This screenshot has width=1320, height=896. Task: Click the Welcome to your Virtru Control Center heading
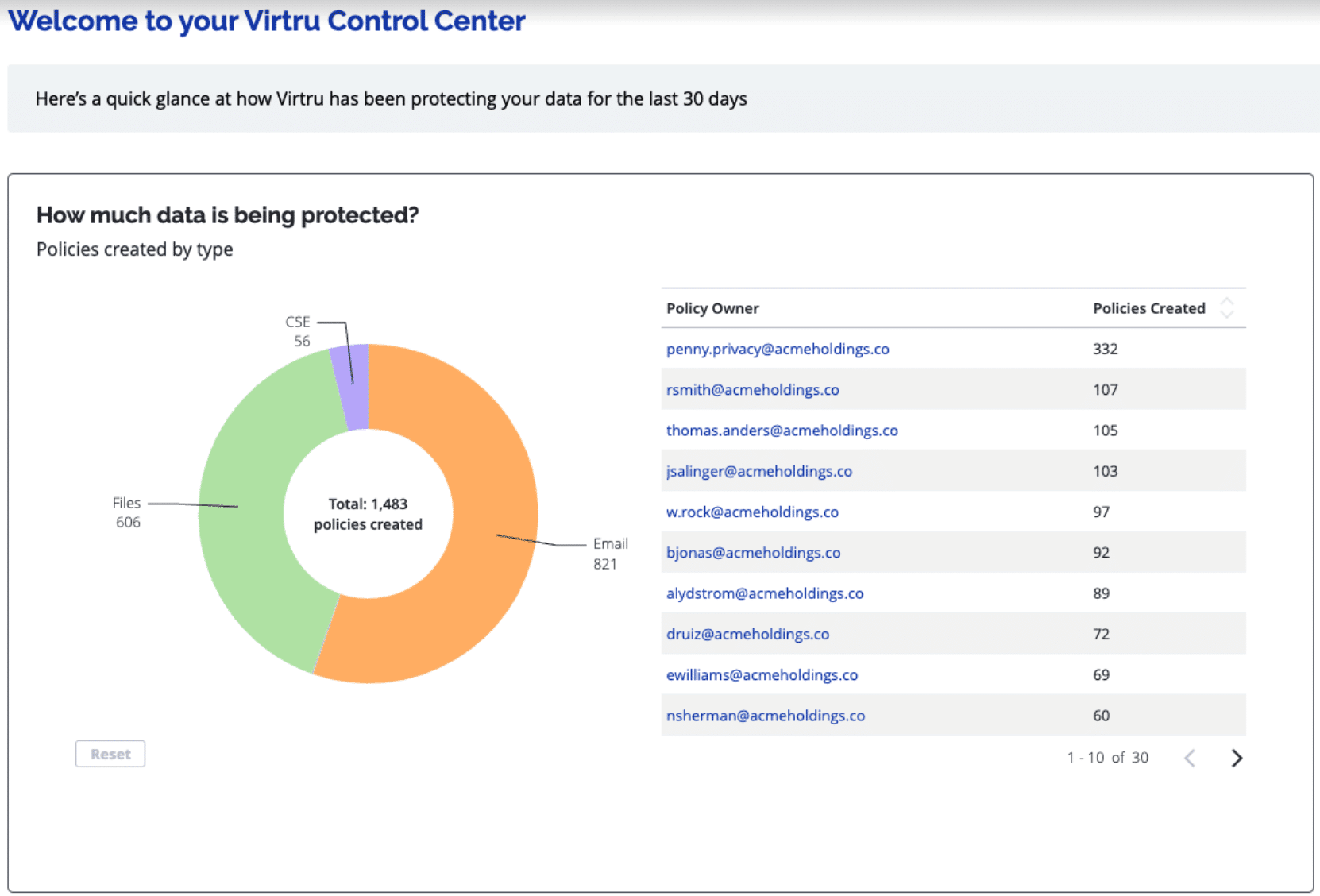267,21
